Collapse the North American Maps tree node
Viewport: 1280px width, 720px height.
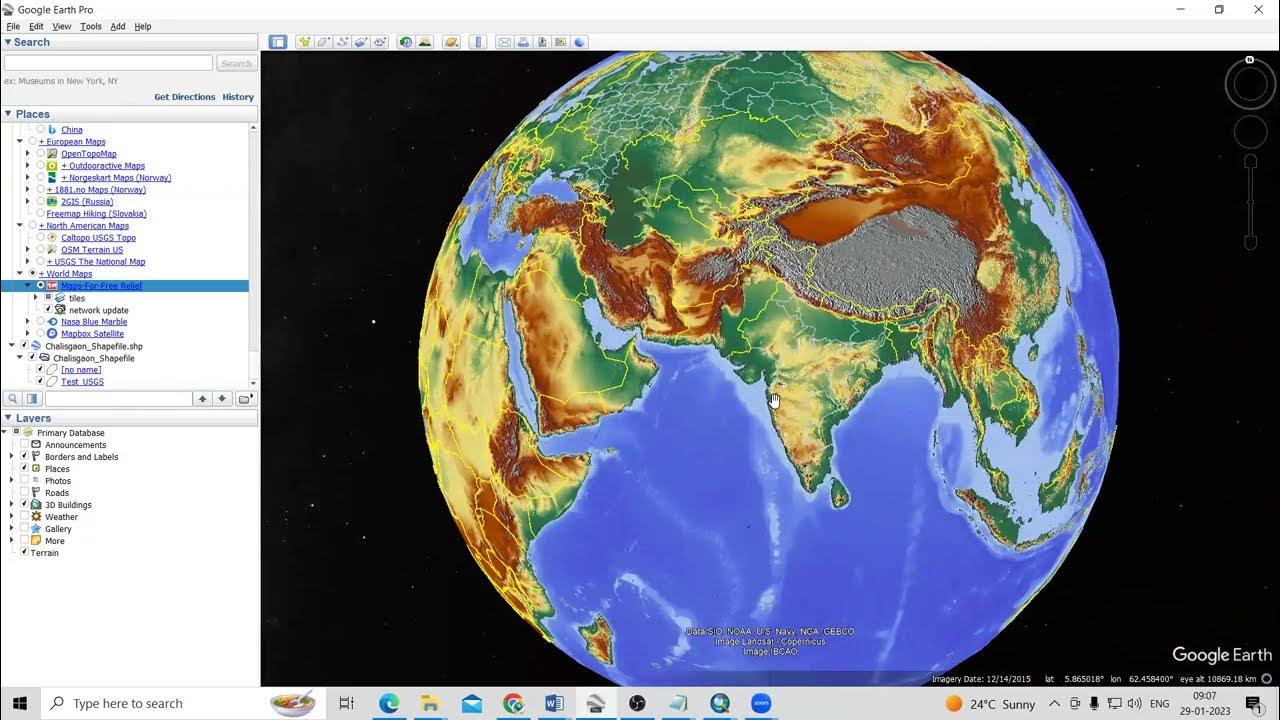20,226
